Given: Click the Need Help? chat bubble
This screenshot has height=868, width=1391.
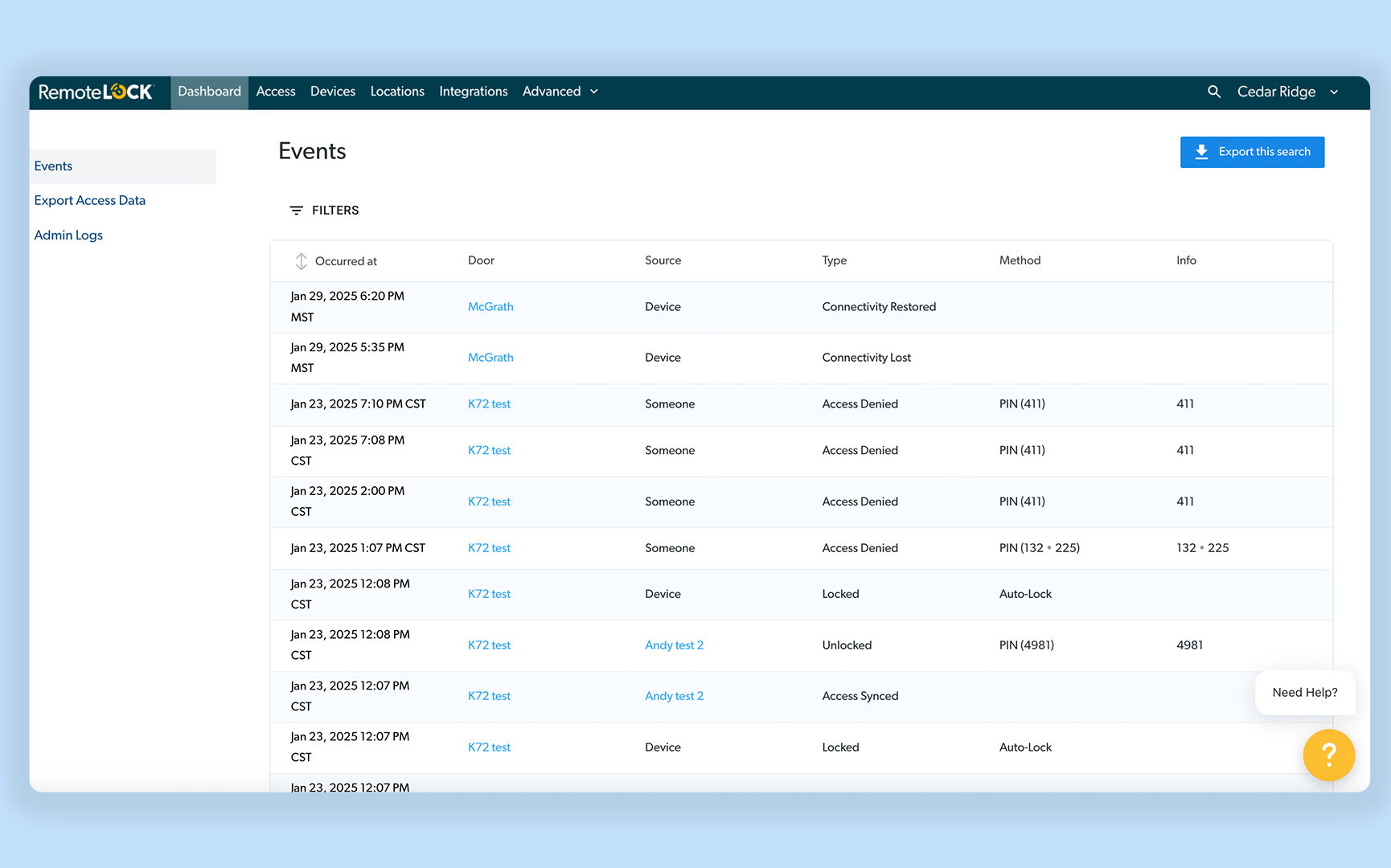Looking at the screenshot, I should pyautogui.click(x=1304, y=692).
